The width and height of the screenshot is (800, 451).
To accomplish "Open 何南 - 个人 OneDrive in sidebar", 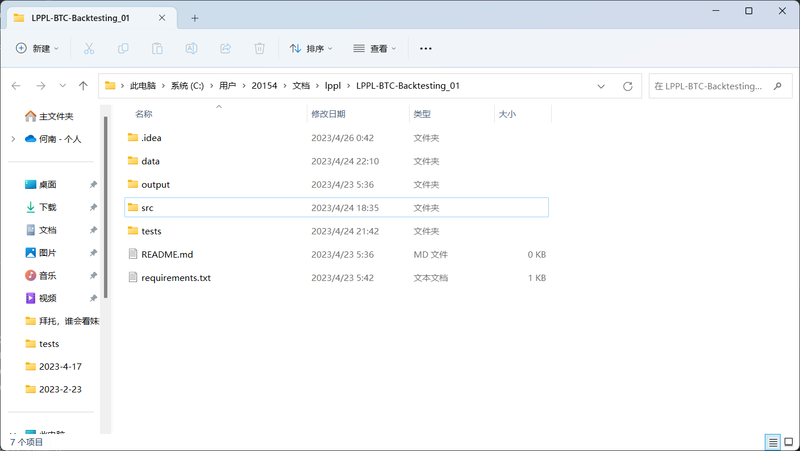I will pos(54,139).
